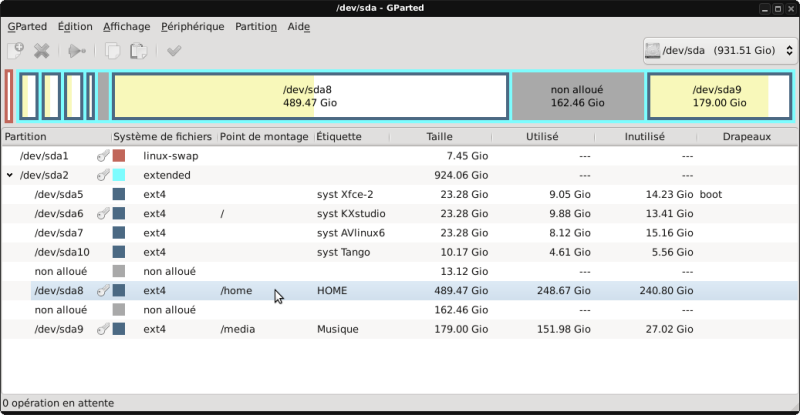Sort by the Taille column header
Screen dimensions: 800x415
(440, 137)
